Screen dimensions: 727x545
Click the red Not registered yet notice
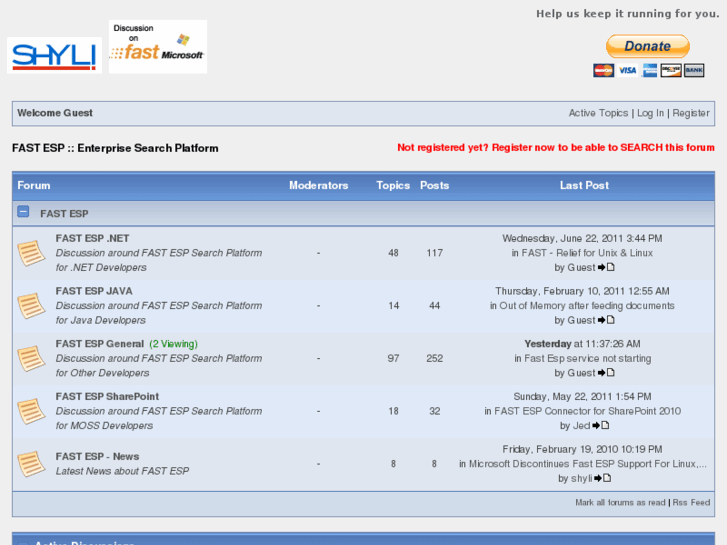(x=556, y=147)
